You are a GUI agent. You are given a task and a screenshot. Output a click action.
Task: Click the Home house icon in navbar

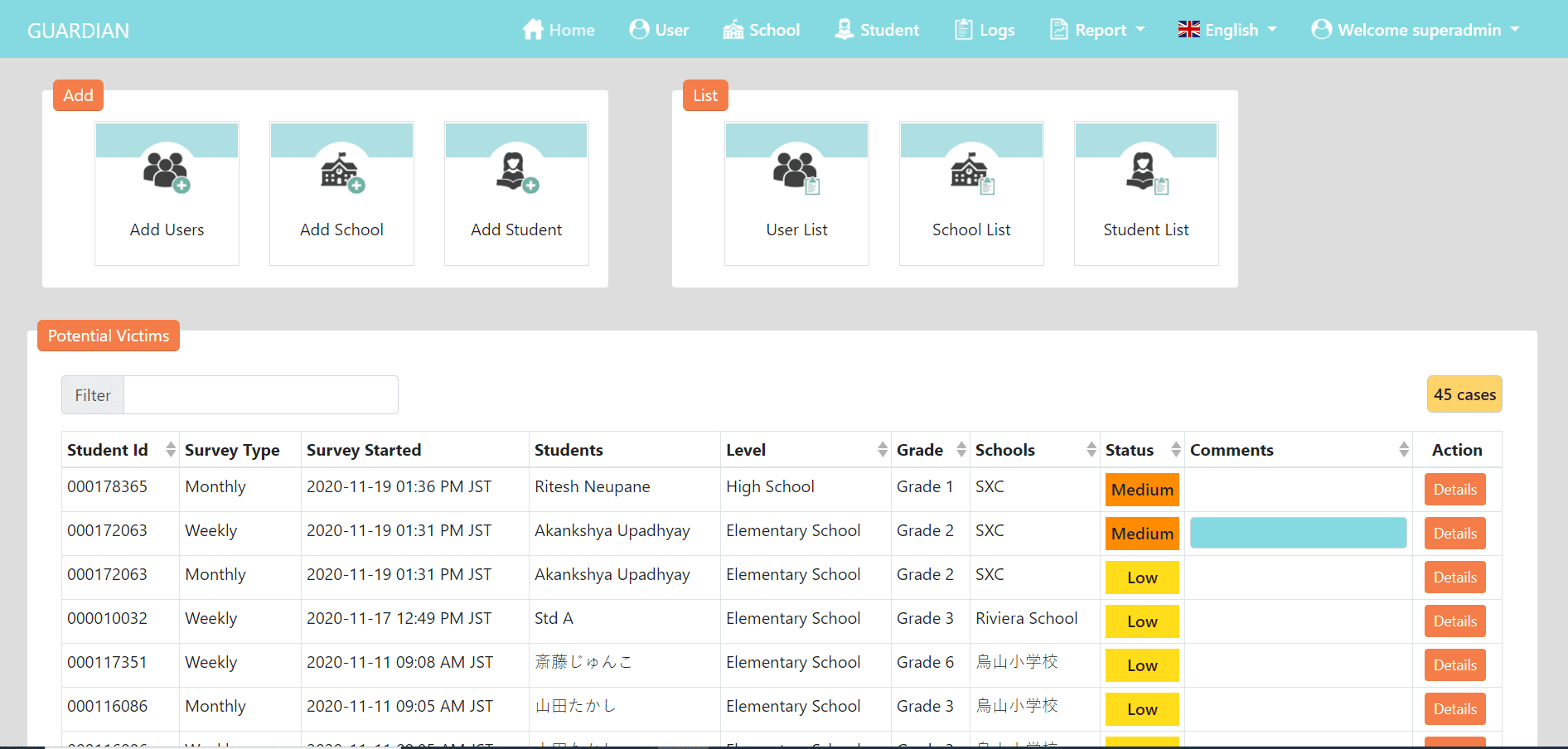pyautogui.click(x=533, y=30)
